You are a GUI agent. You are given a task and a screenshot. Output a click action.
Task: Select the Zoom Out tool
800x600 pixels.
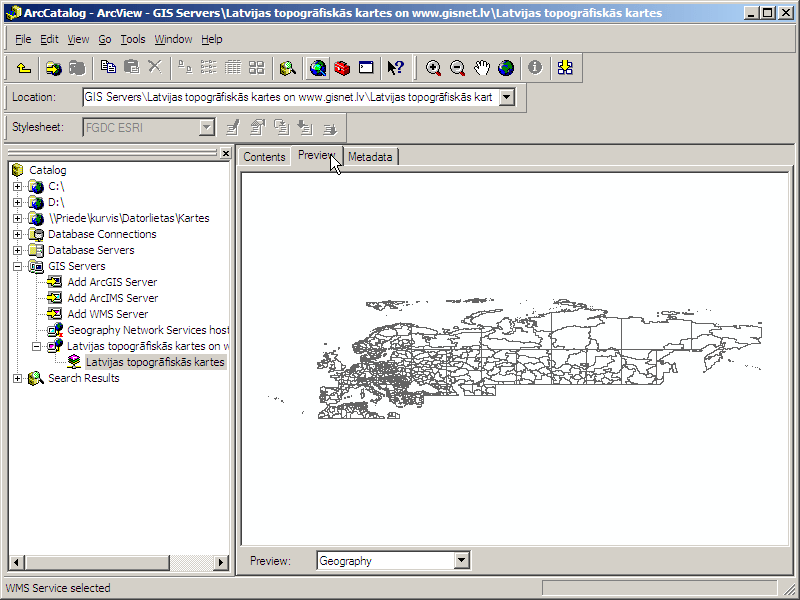tap(458, 67)
